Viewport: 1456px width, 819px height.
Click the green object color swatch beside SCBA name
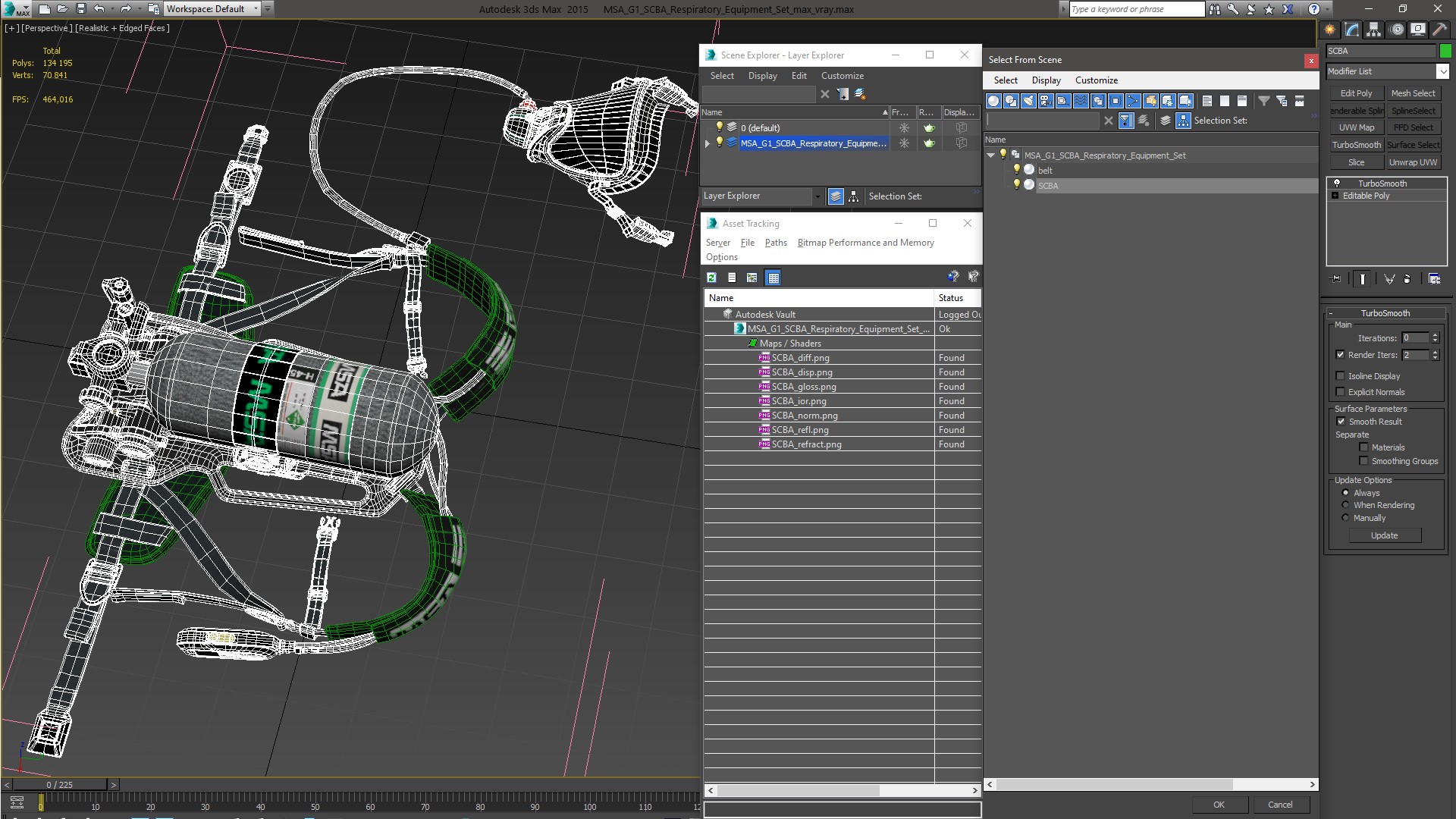coord(1445,51)
